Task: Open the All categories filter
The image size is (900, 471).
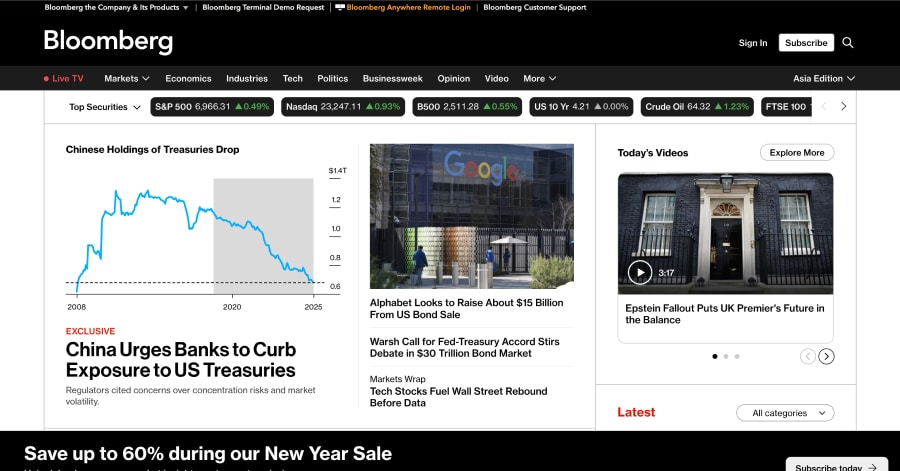Action: click(785, 413)
